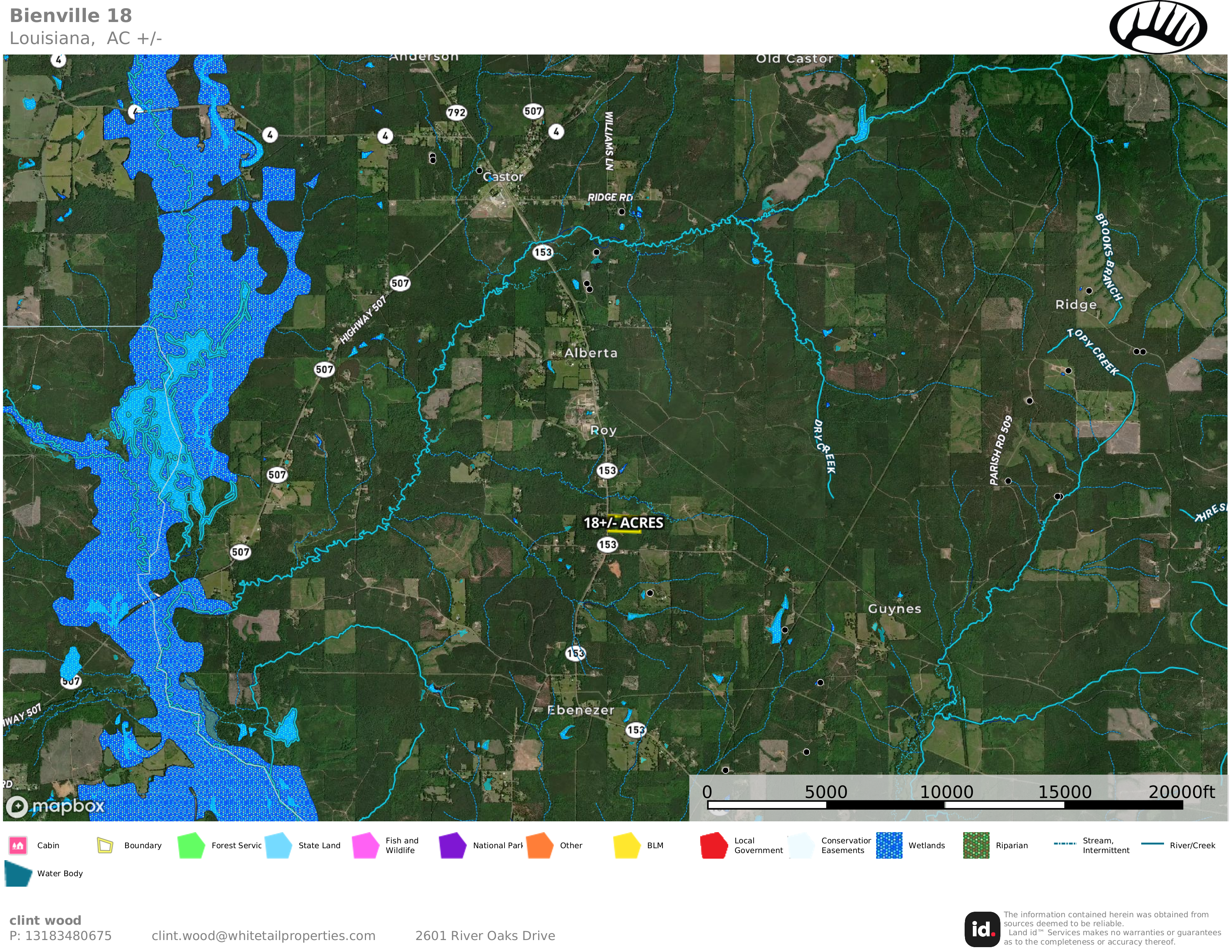Click the Roy town label
Image resolution: width=1232 pixels, height=952 pixels.
(603, 430)
